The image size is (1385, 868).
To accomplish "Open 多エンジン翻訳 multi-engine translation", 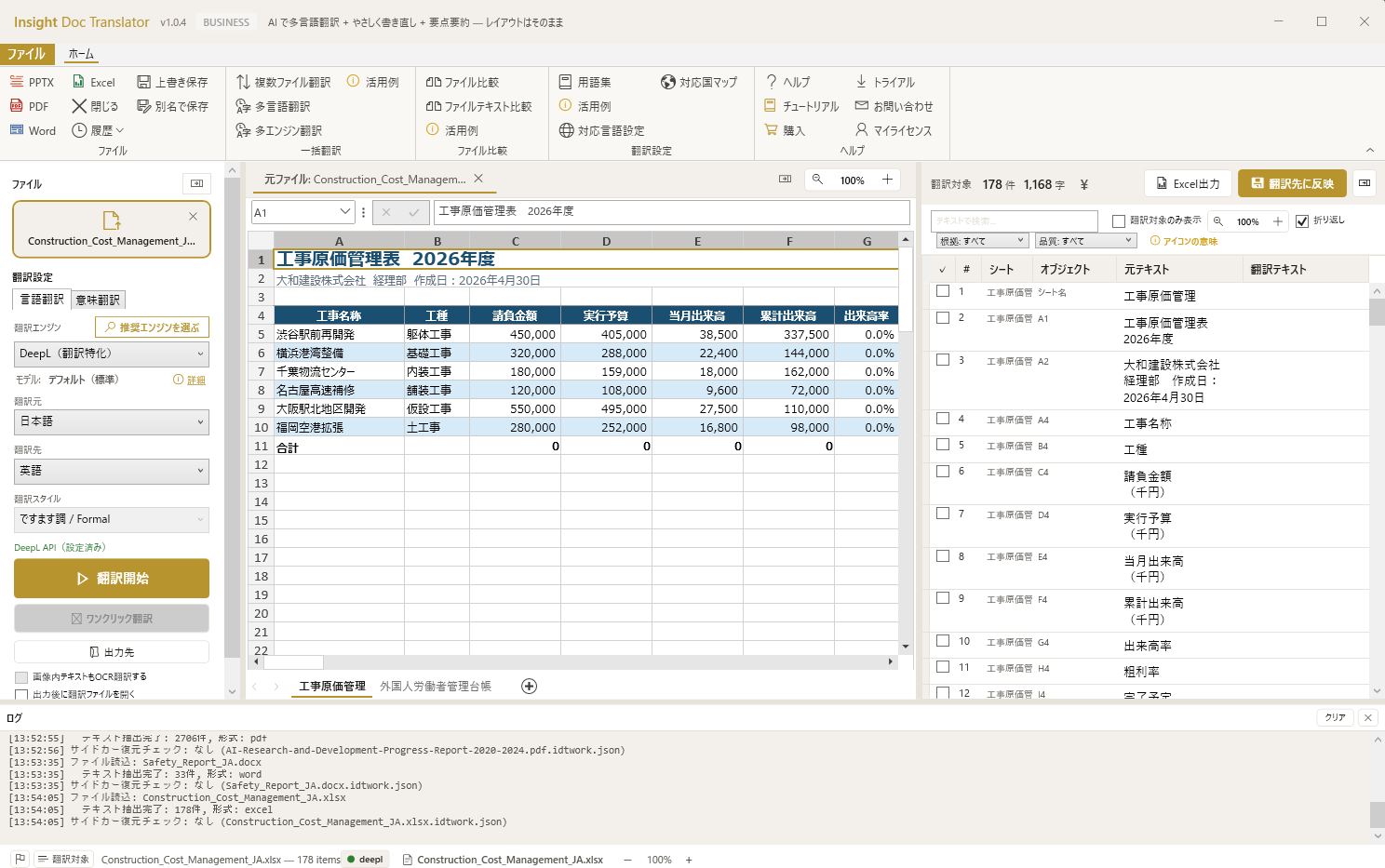I will pos(278,130).
